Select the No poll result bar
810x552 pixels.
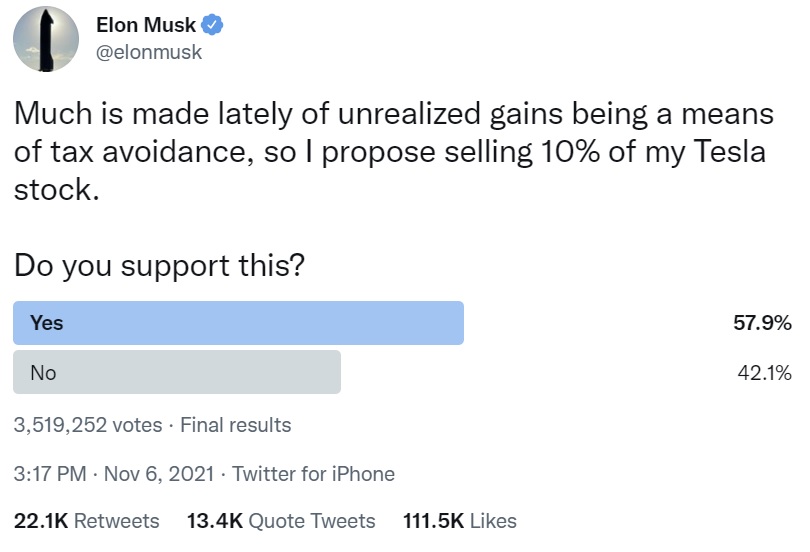click(176, 372)
